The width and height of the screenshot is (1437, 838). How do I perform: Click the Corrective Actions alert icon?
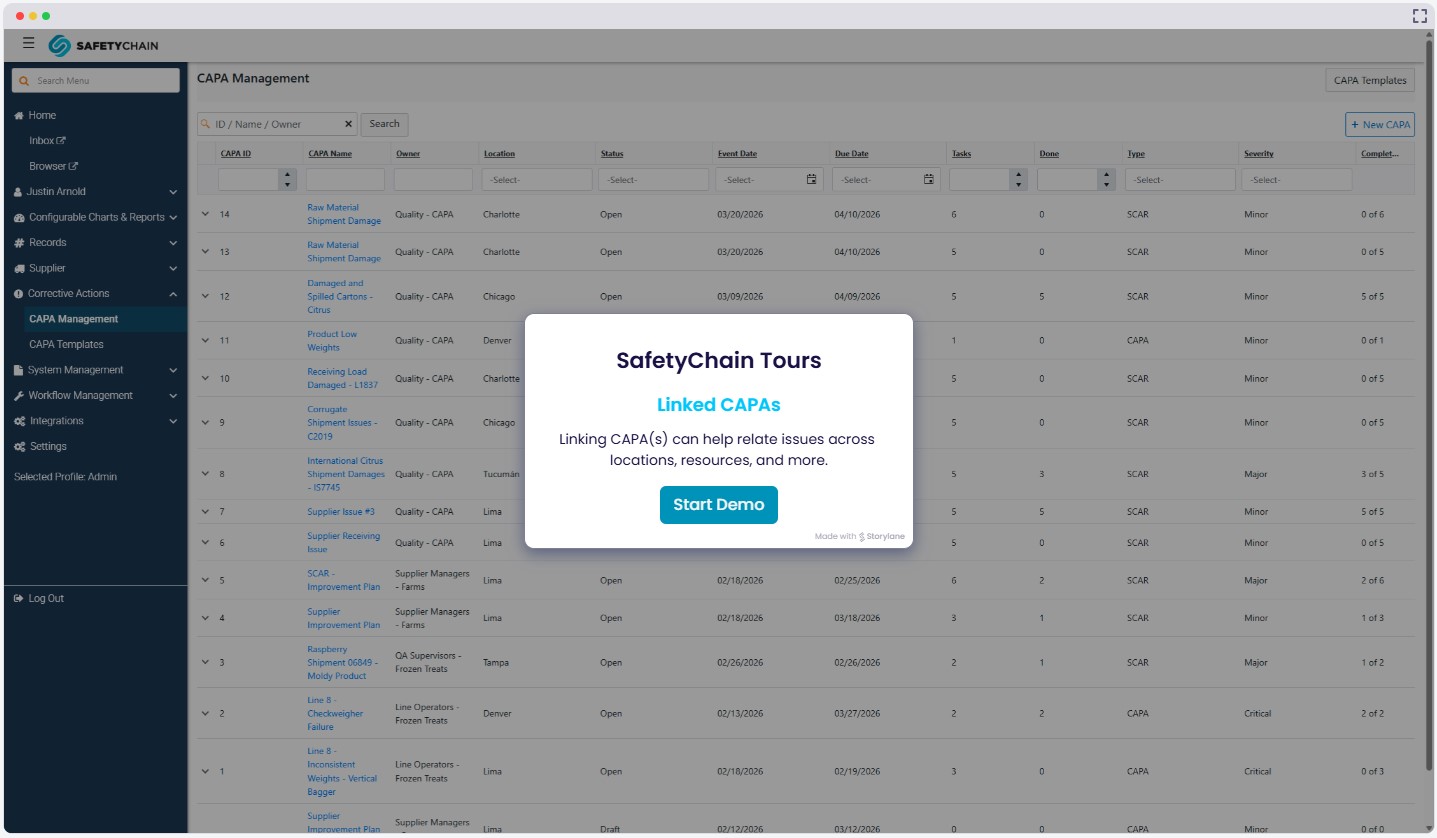click(19, 294)
